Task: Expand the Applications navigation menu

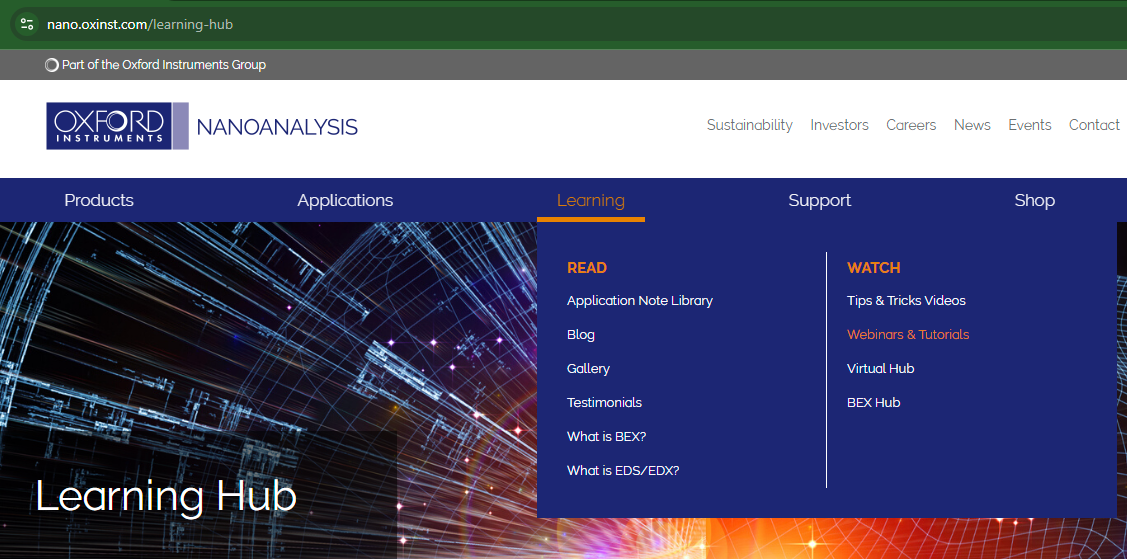Action: tap(345, 200)
